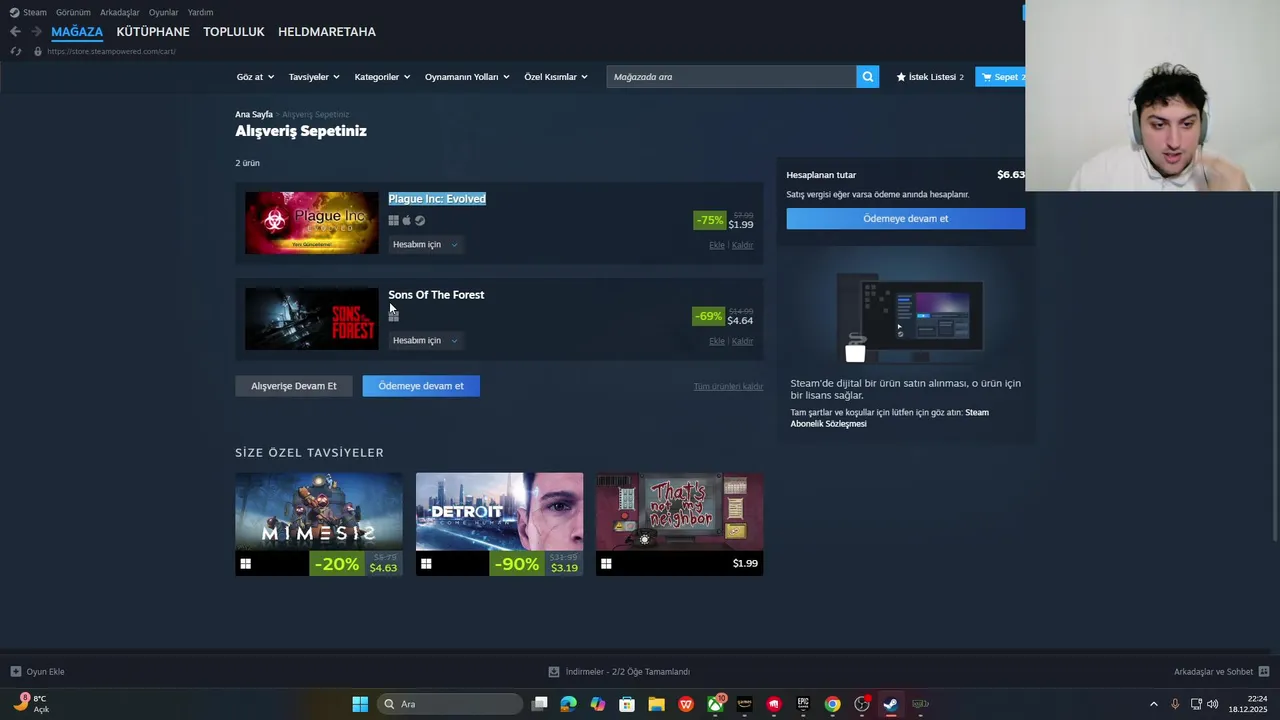Open Google Chrome from the taskbar
Viewport: 1280px width, 720px height.
pyautogui.click(x=832, y=704)
